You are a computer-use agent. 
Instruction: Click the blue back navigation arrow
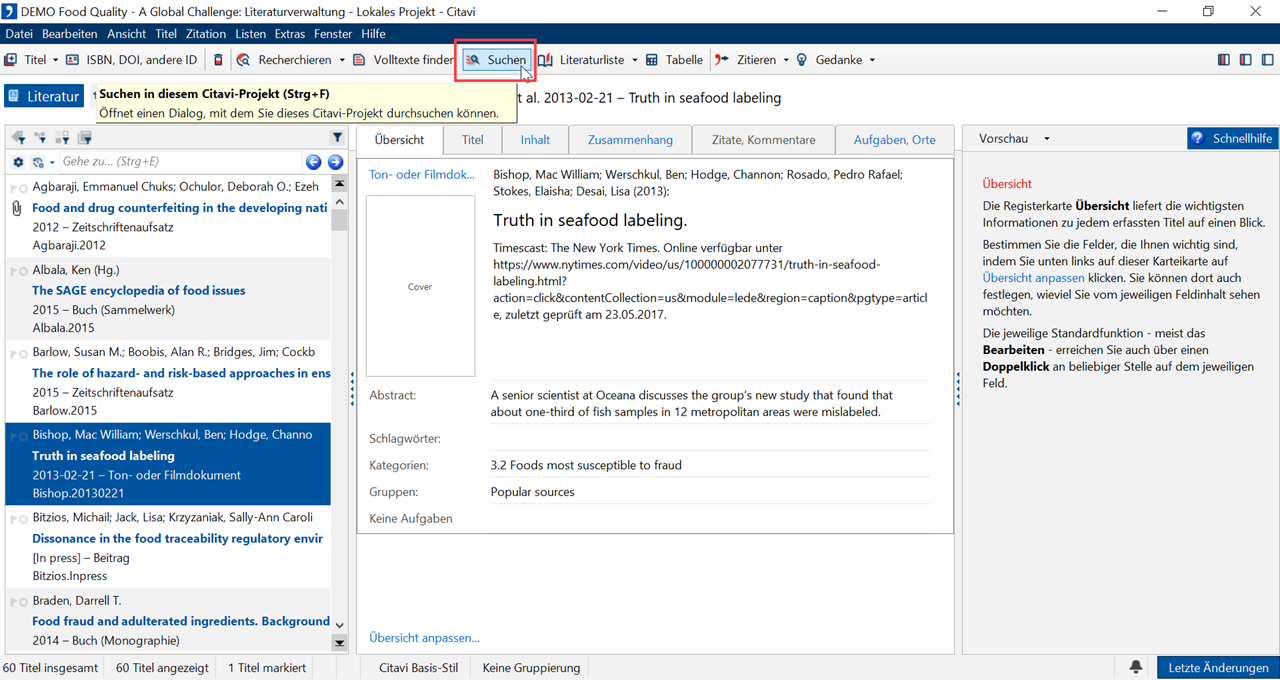point(313,162)
